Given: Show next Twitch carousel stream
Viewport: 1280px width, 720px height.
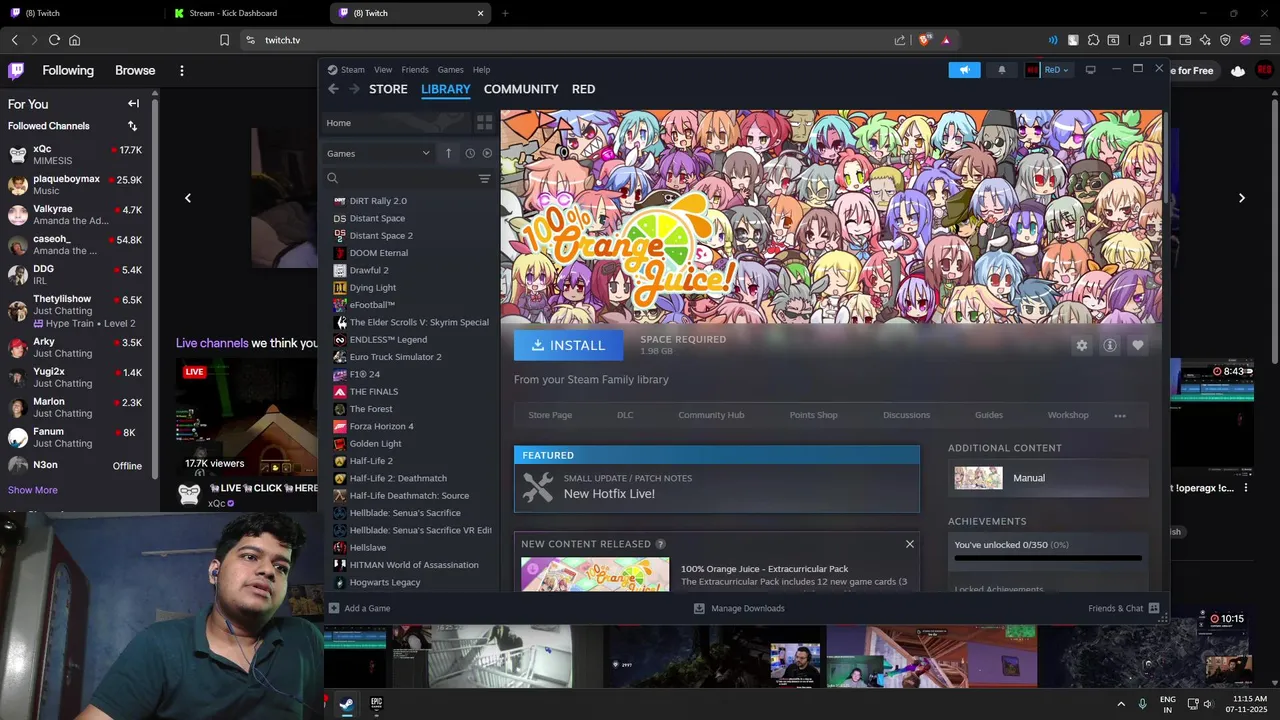Looking at the screenshot, I should click(x=1241, y=198).
